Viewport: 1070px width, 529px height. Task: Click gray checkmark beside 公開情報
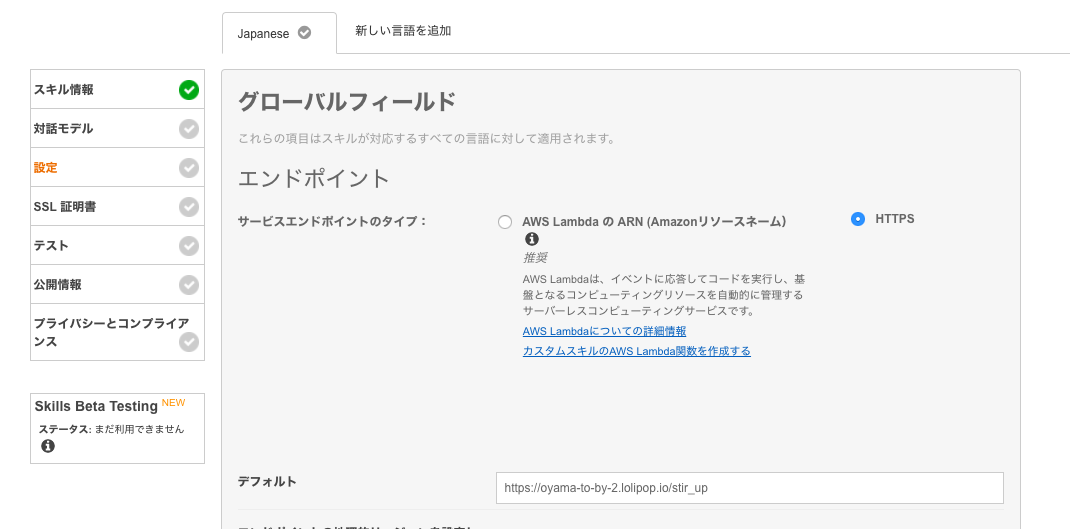tap(189, 284)
